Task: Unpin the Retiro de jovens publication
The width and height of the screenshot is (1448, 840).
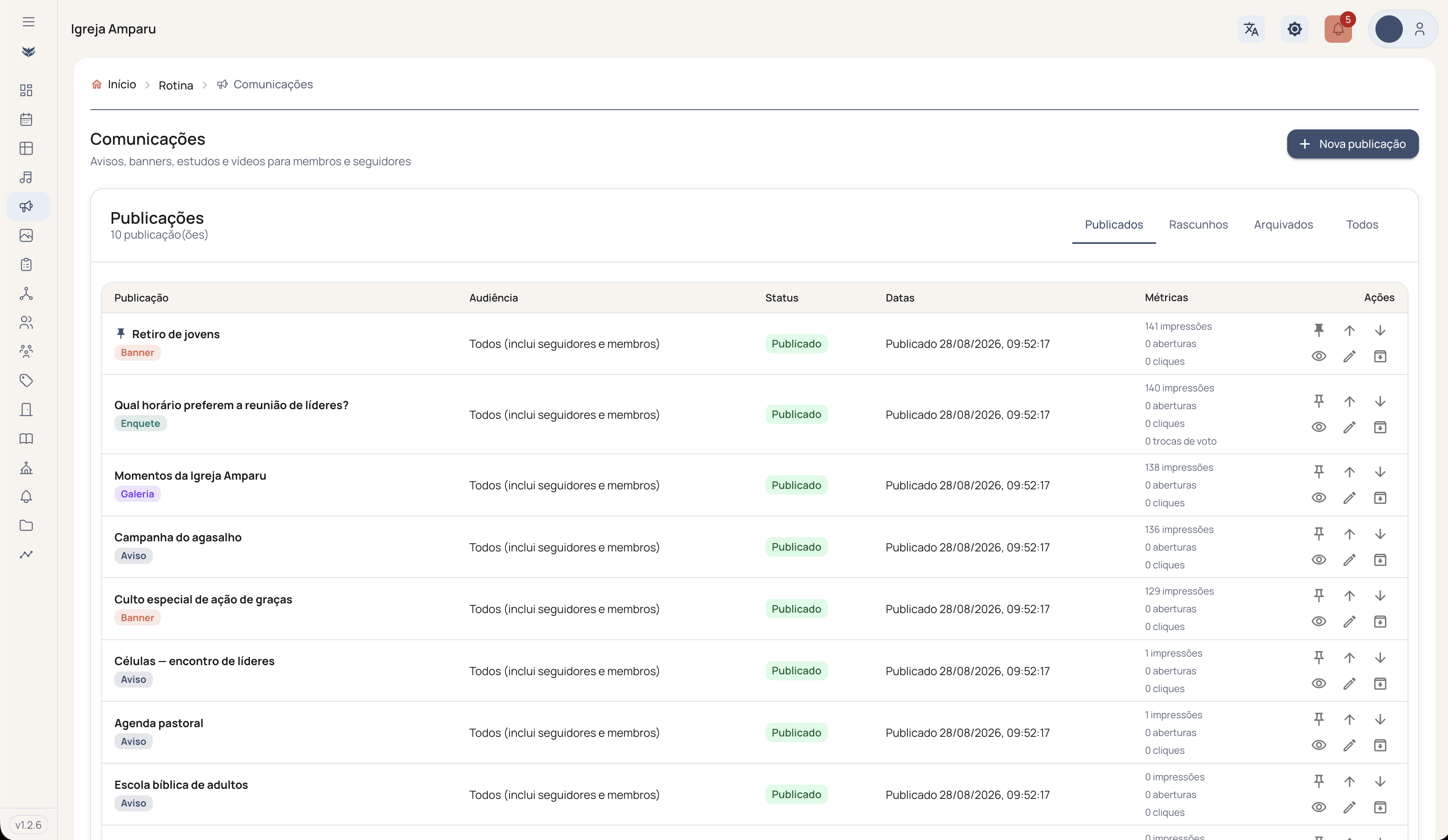Action: click(x=1319, y=331)
